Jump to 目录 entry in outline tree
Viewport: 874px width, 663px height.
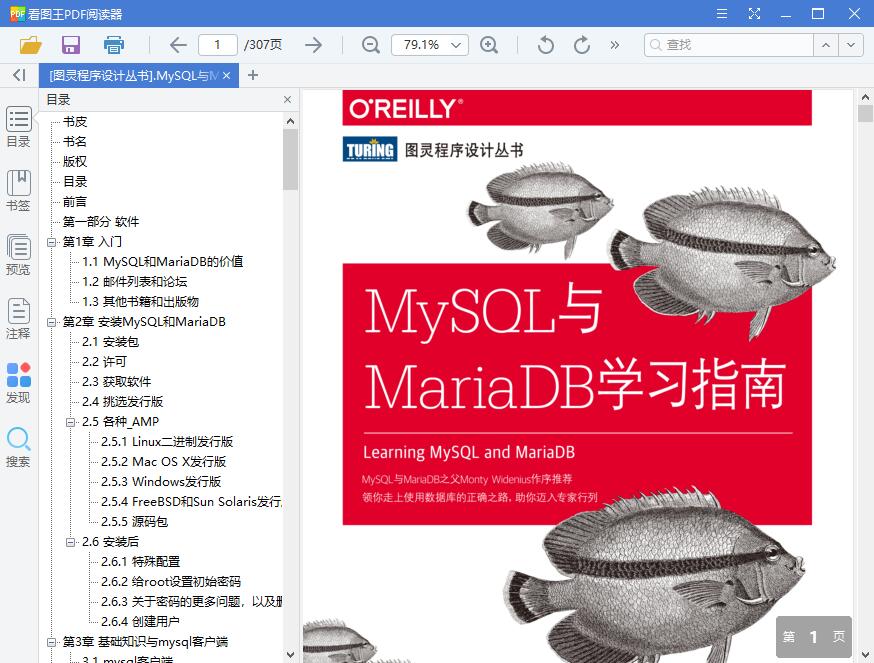(x=75, y=182)
